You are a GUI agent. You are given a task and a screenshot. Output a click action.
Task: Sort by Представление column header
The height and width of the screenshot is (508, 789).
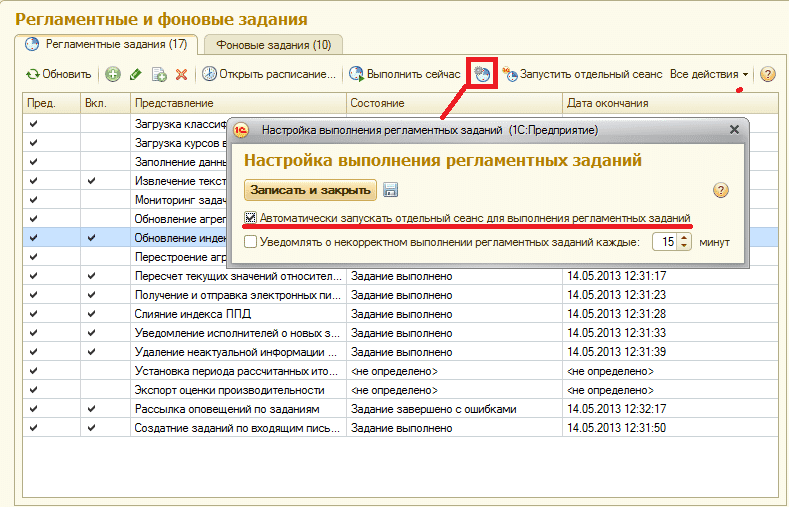click(239, 103)
